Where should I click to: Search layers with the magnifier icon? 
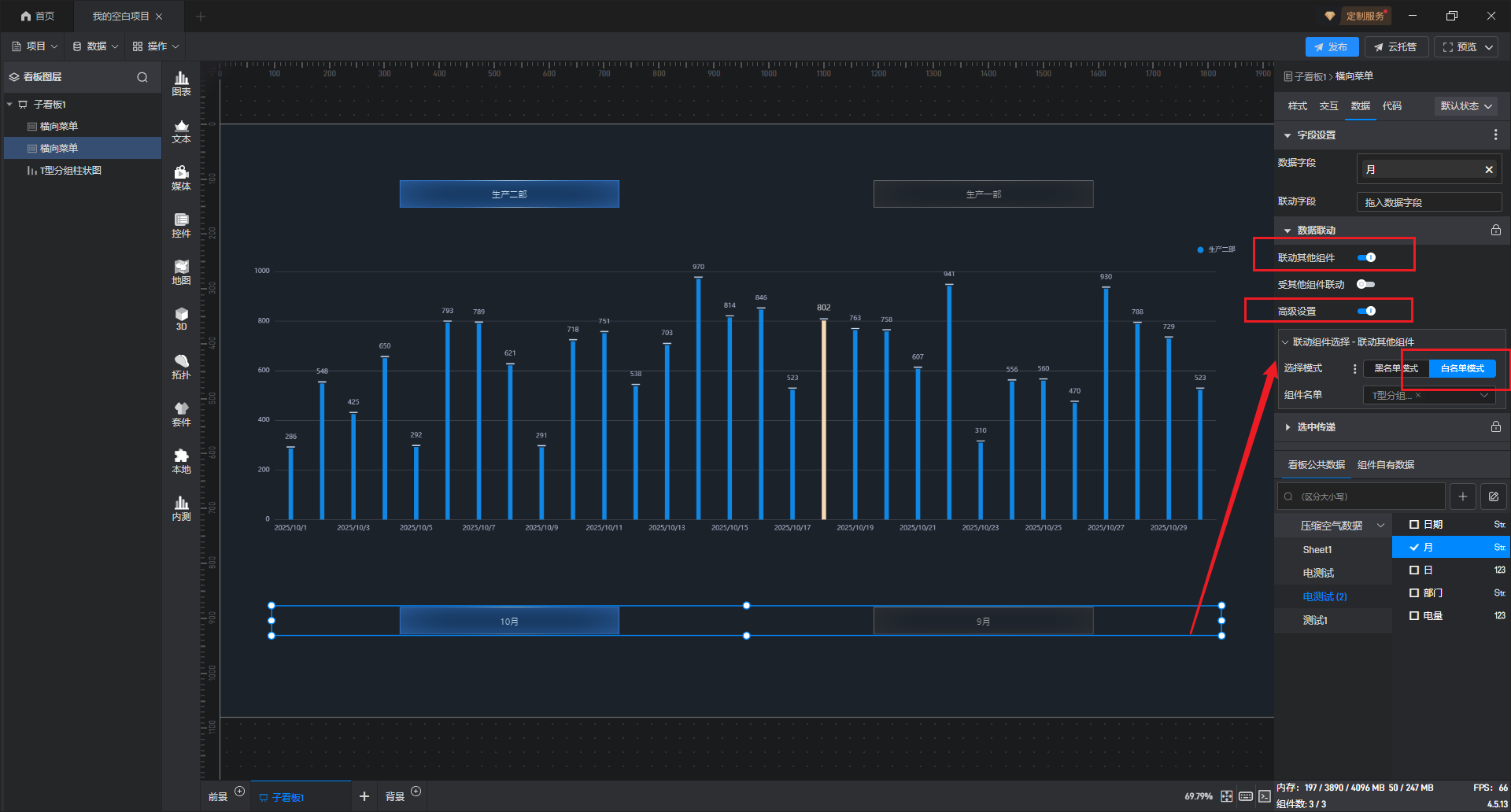click(142, 77)
